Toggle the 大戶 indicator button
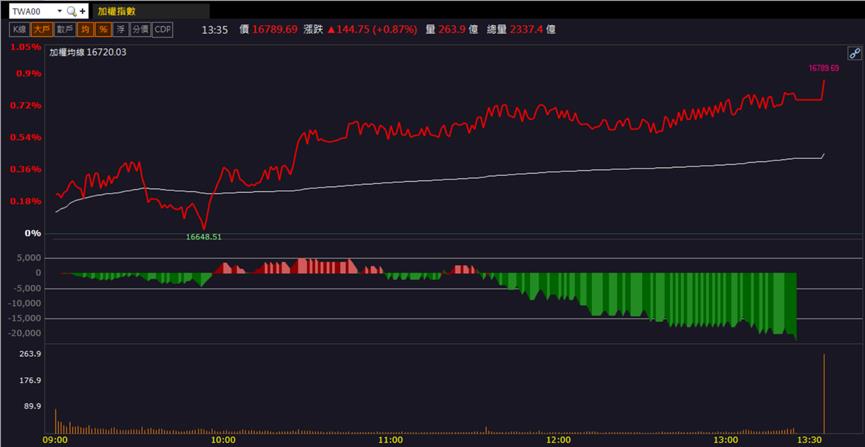The image size is (865, 447). point(40,30)
